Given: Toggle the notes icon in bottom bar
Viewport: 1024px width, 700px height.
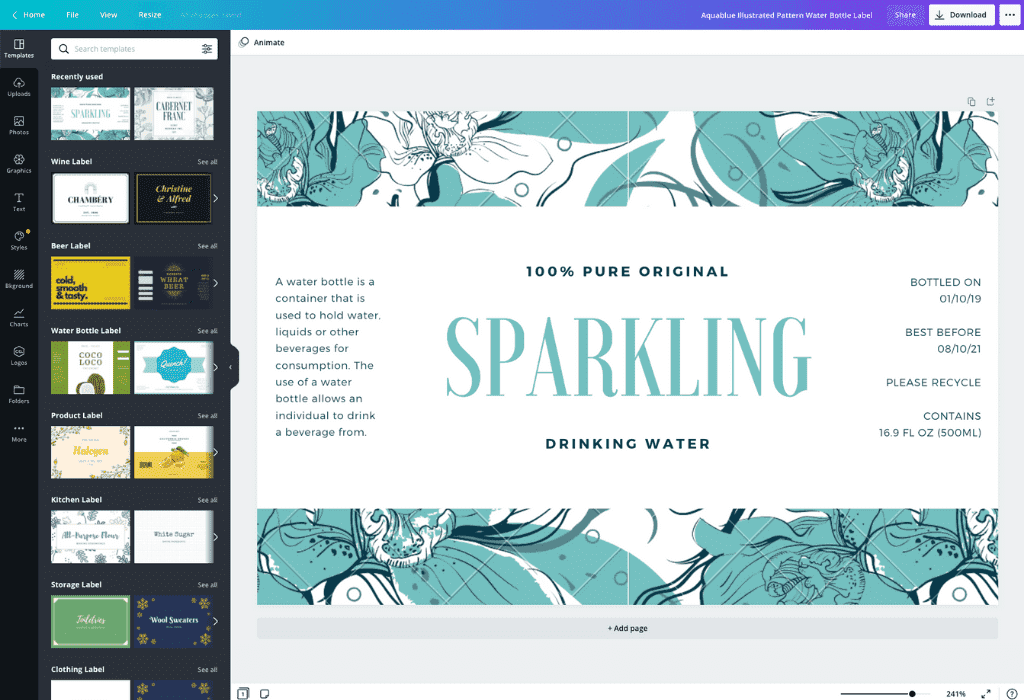Looking at the screenshot, I should (265, 693).
